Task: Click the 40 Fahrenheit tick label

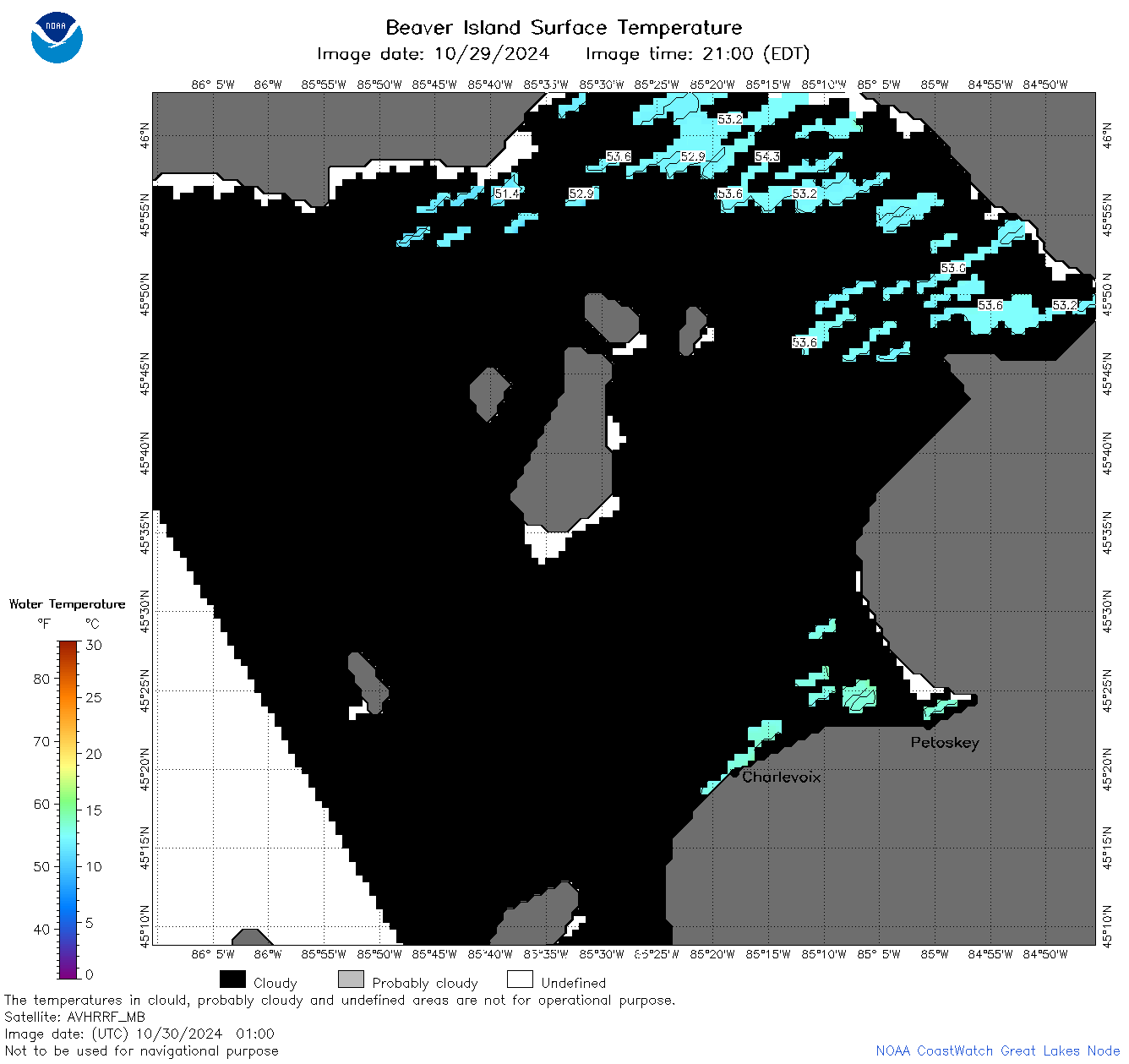Action: 41,929
